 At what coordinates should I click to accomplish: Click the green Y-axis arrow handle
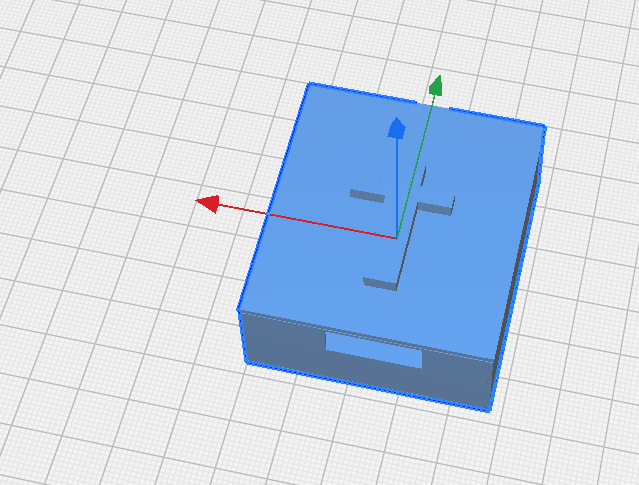point(436,85)
